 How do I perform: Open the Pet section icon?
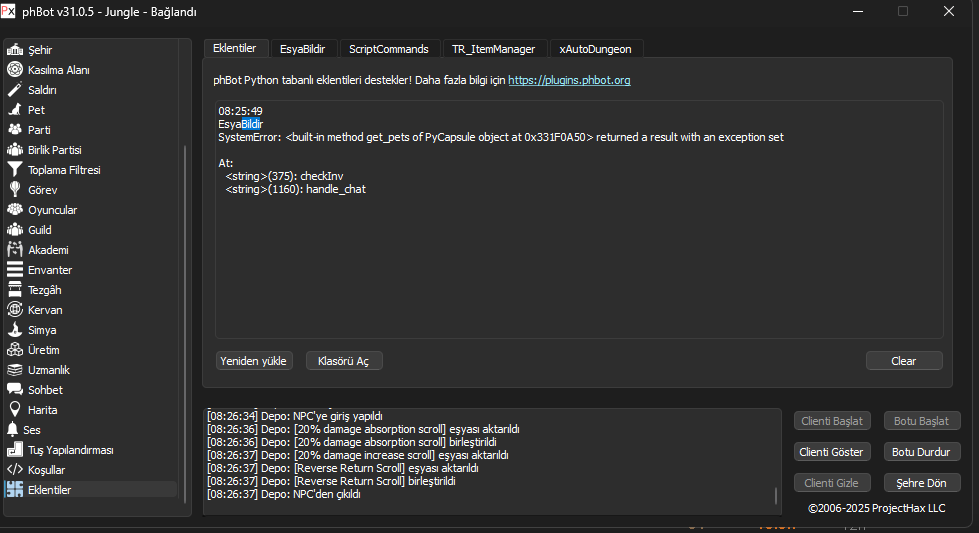click(x=15, y=110)
